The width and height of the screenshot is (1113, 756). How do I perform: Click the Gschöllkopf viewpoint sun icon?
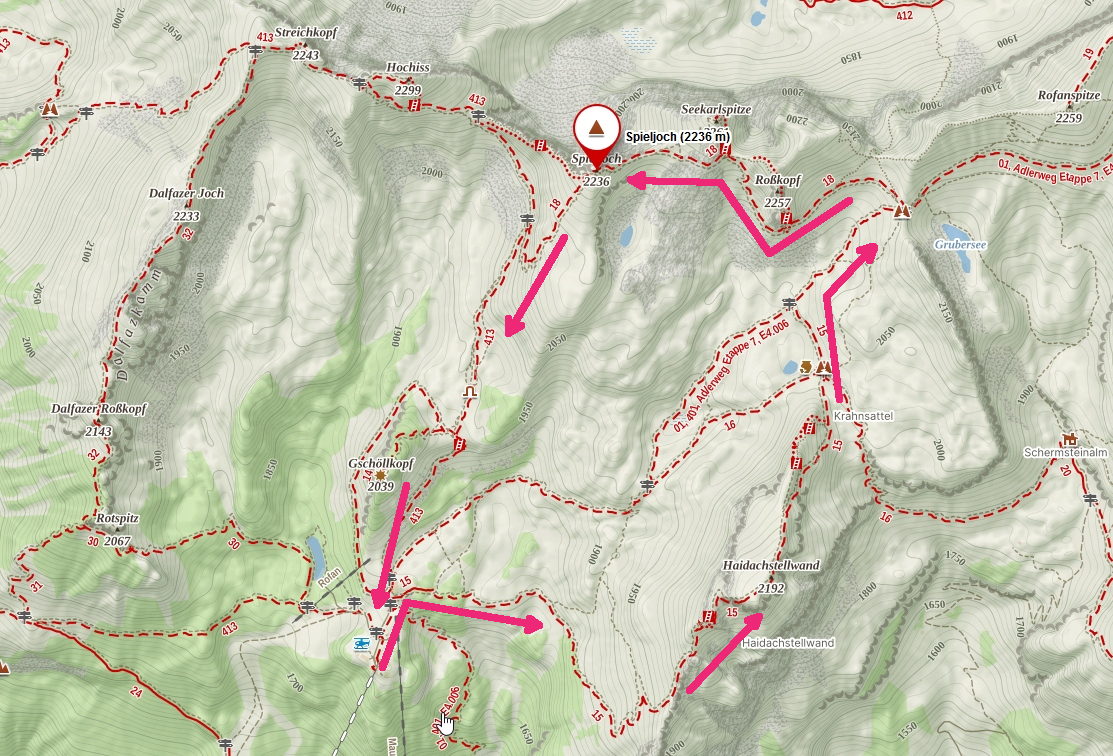tap(381, 475)
